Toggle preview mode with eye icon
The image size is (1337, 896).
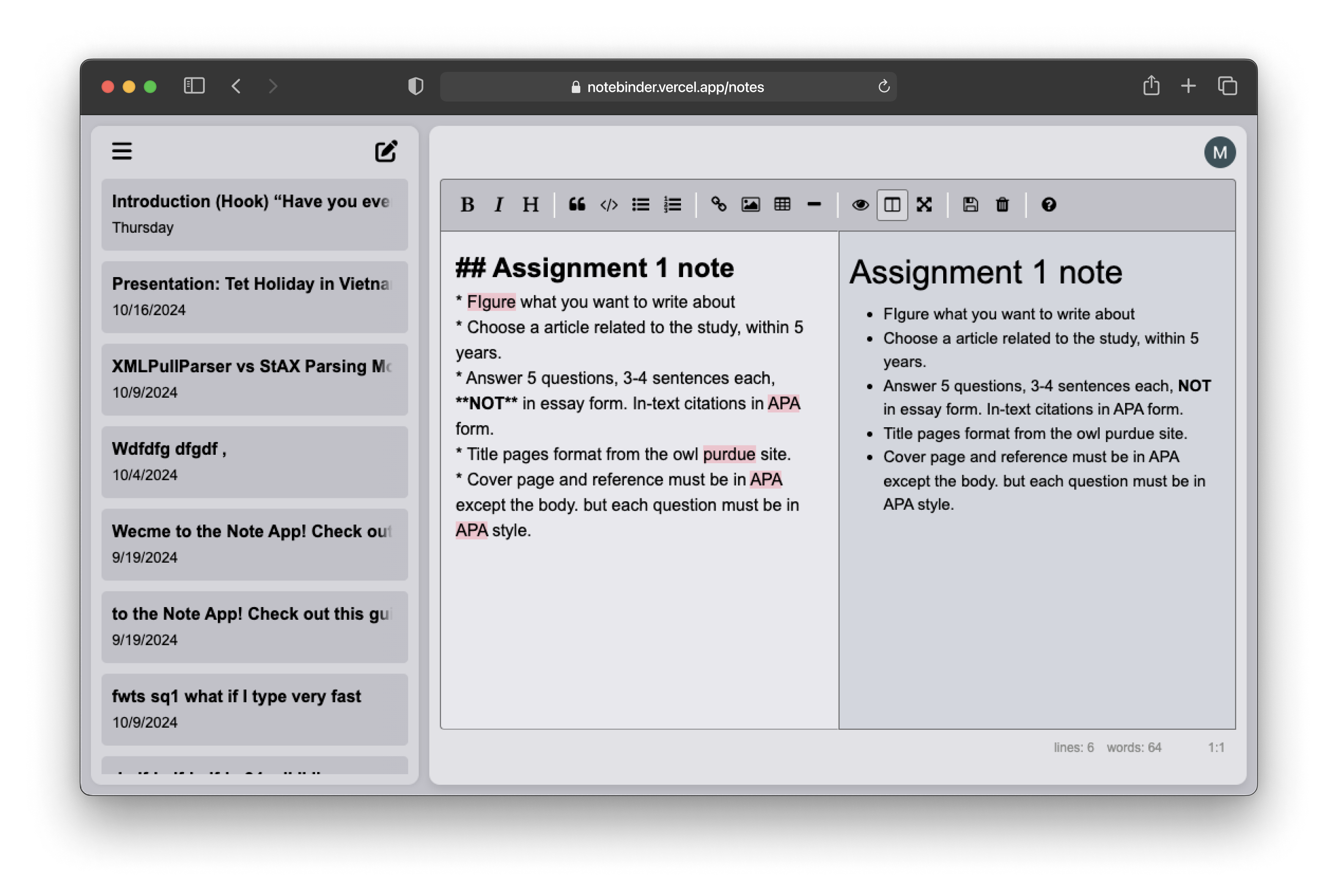(x=860, y=205)
